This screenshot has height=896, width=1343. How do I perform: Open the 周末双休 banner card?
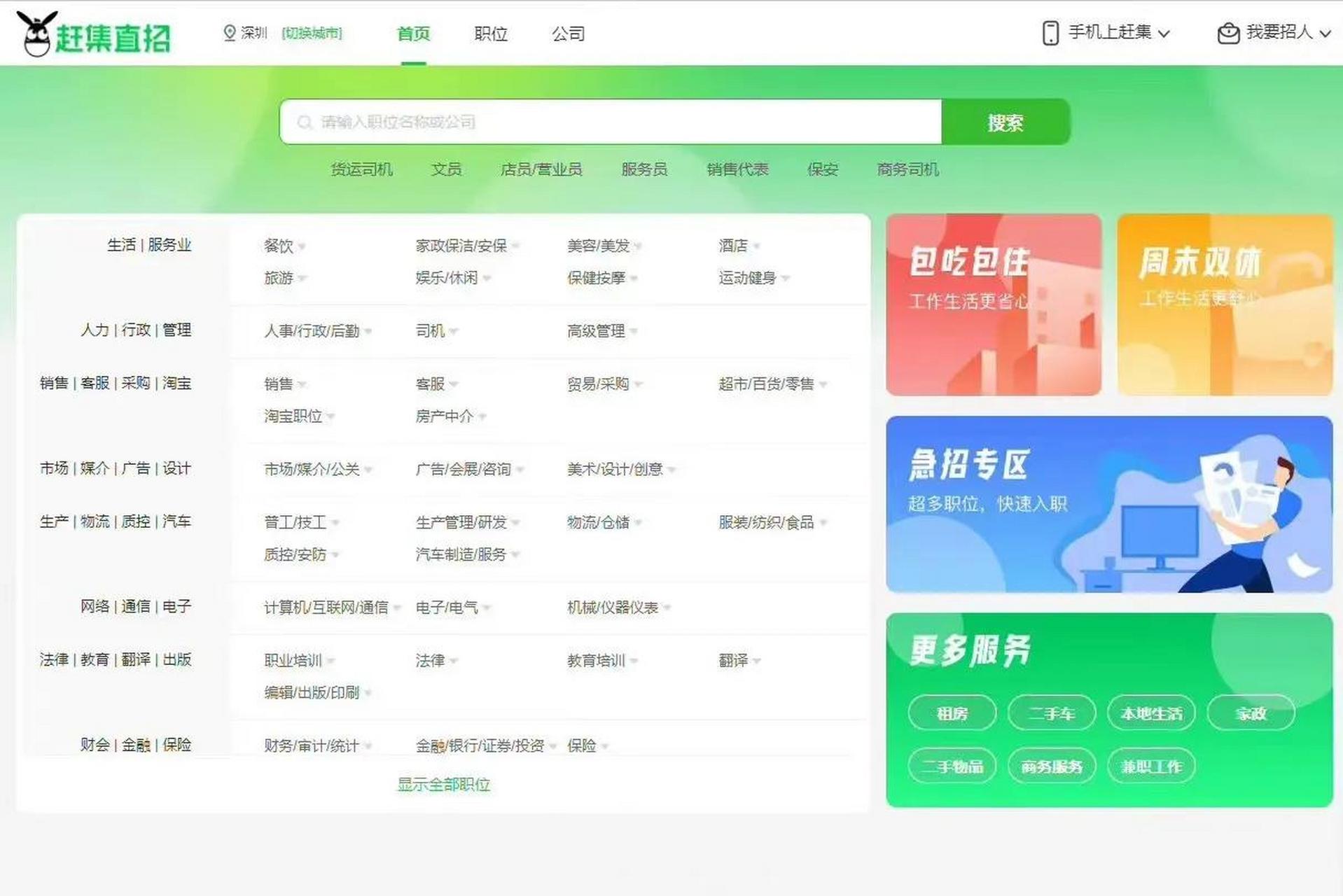pos(1225,304)
